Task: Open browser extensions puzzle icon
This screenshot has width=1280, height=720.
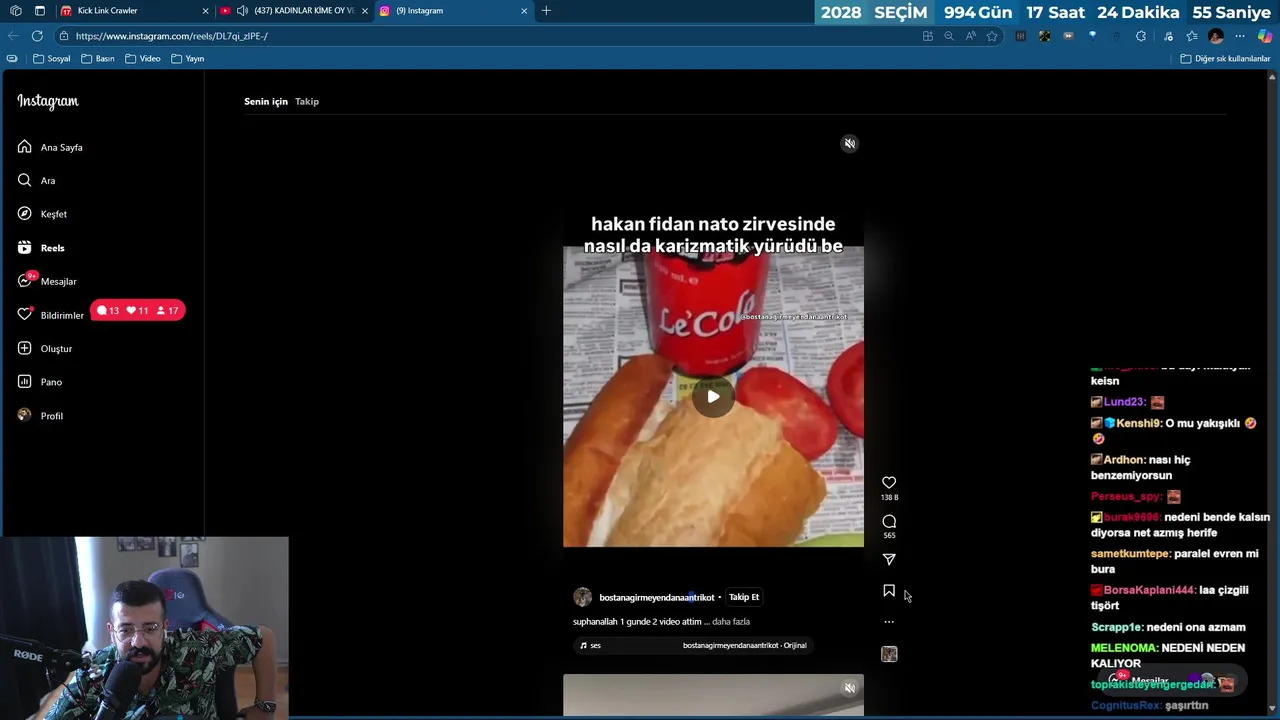Action: click(1141, 36)
